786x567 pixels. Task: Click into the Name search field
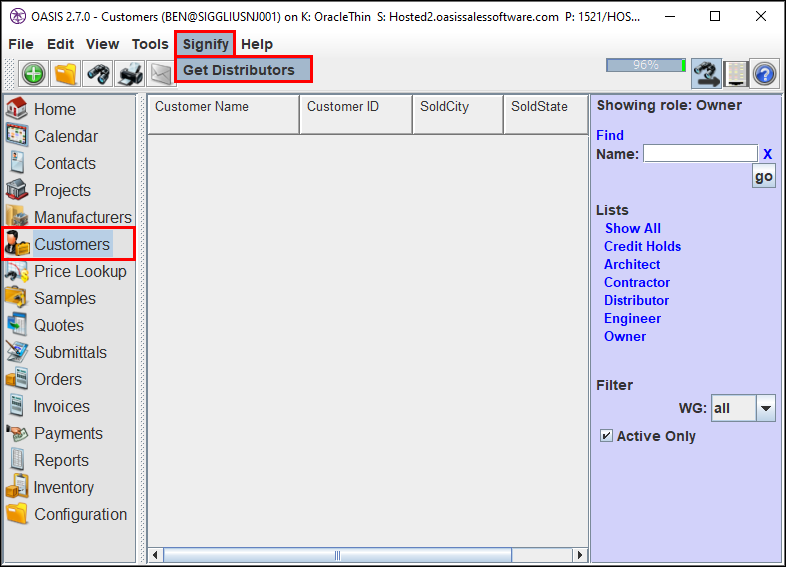pyautogui.click(x=700, y=153)
